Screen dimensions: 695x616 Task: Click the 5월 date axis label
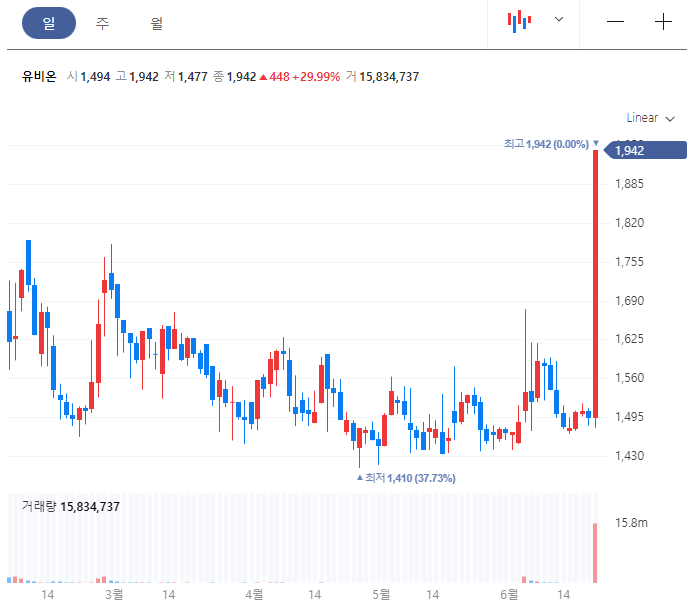pyautogui.click(x=381, y=594)
